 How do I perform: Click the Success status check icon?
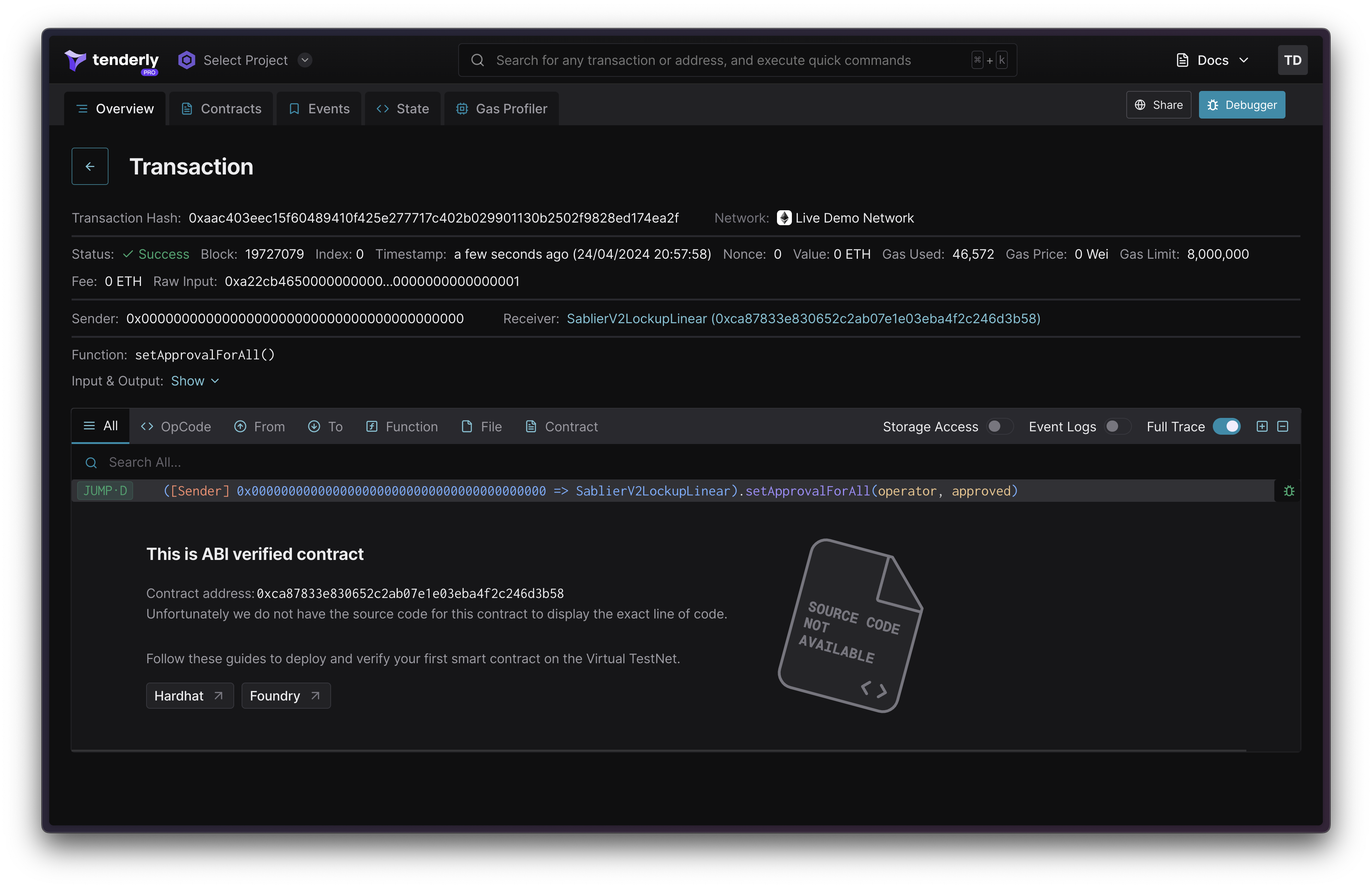(x=128, y=254)
